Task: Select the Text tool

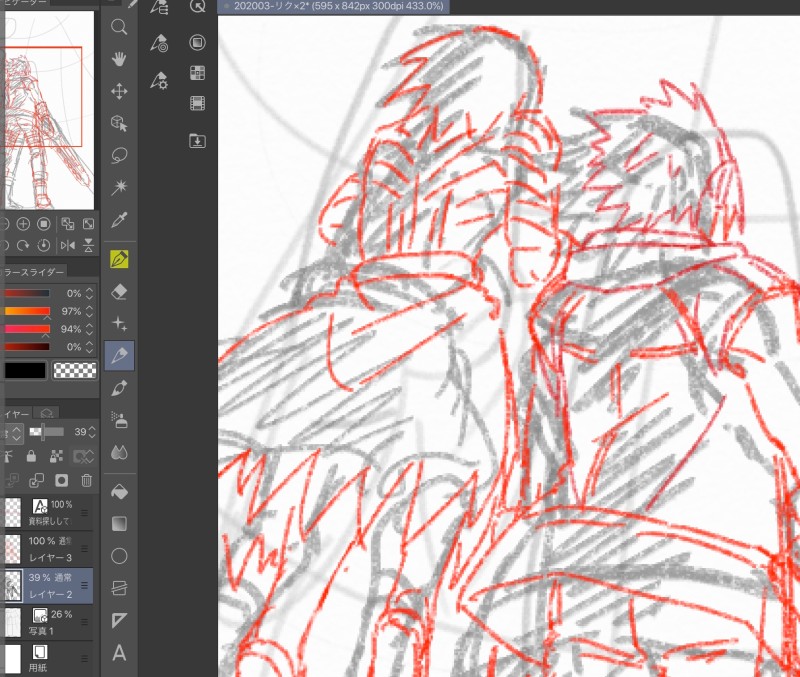Action: [119, 653]
